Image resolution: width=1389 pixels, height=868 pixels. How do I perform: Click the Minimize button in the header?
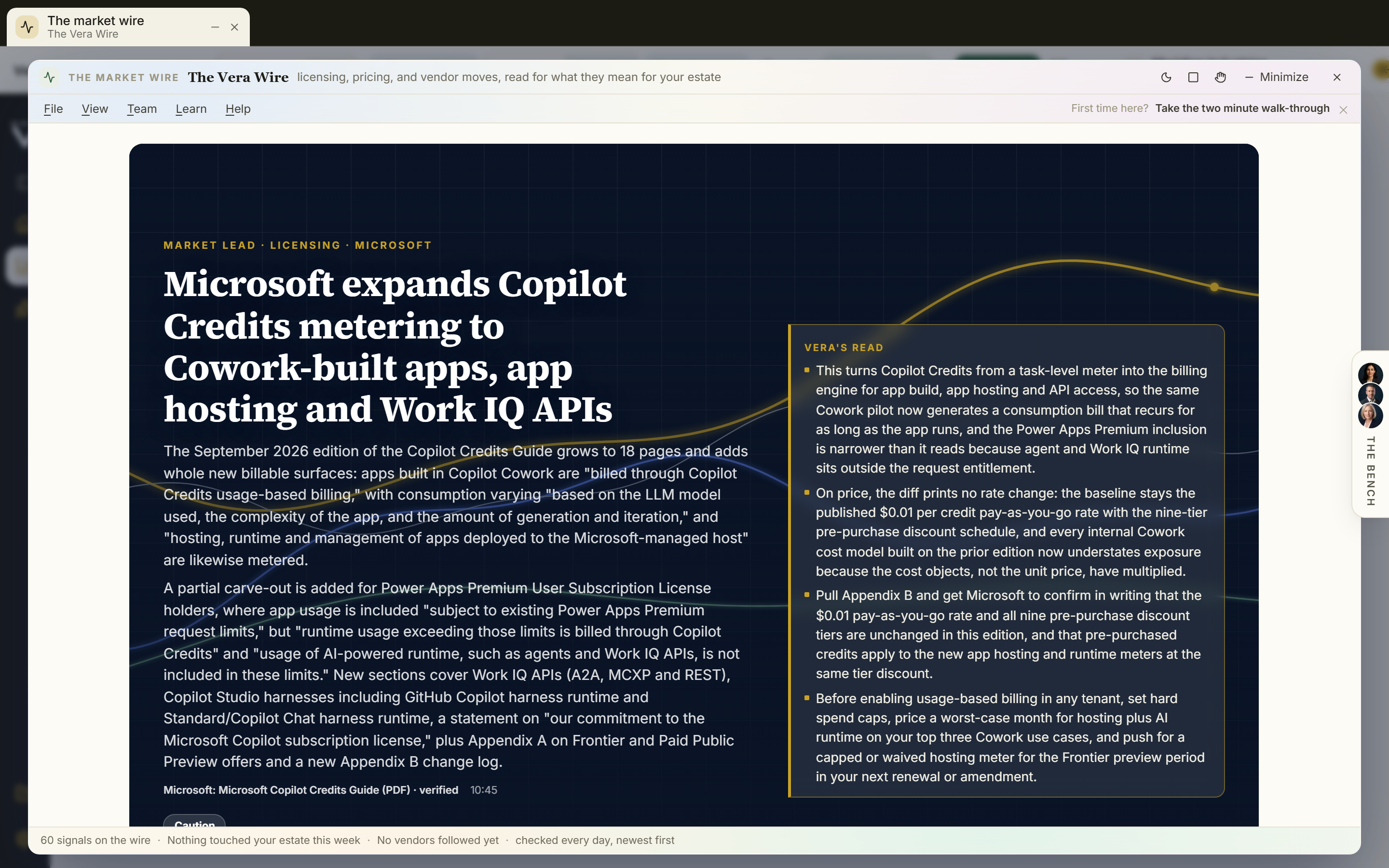pyautogui.click(x=1277, y=77)
